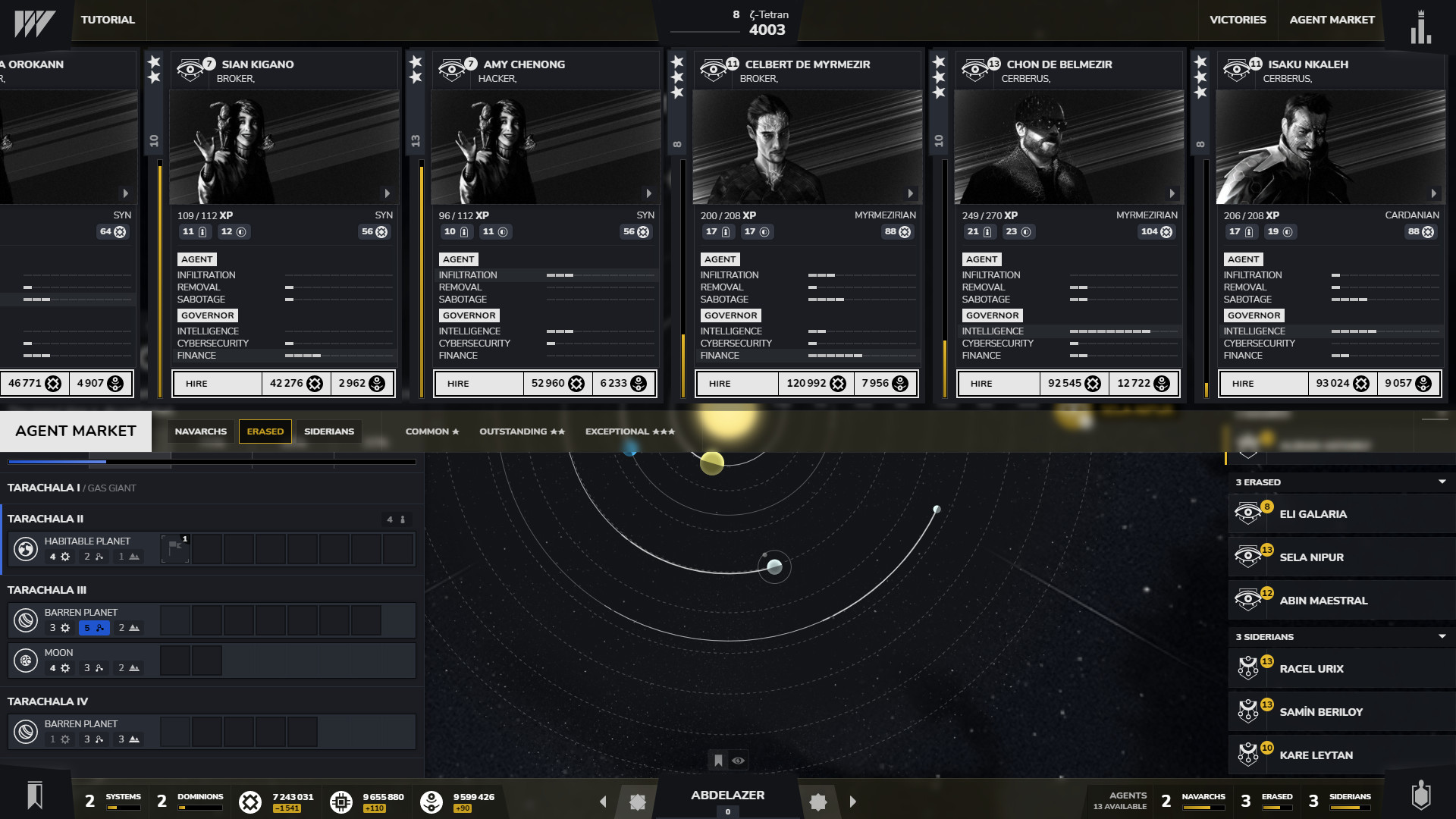
Task: Click VICTORIES in the top bar
Action: tap(1239, 20)
